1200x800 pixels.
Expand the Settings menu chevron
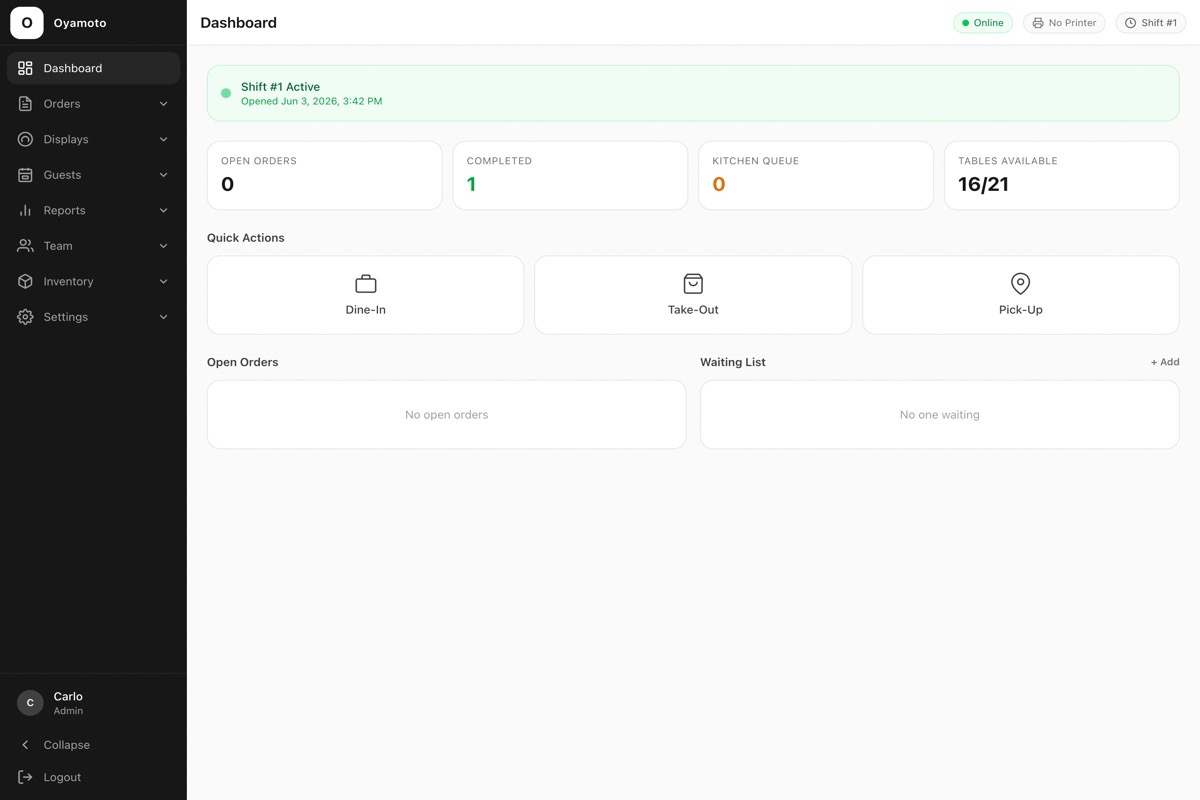tap(164, 317)
